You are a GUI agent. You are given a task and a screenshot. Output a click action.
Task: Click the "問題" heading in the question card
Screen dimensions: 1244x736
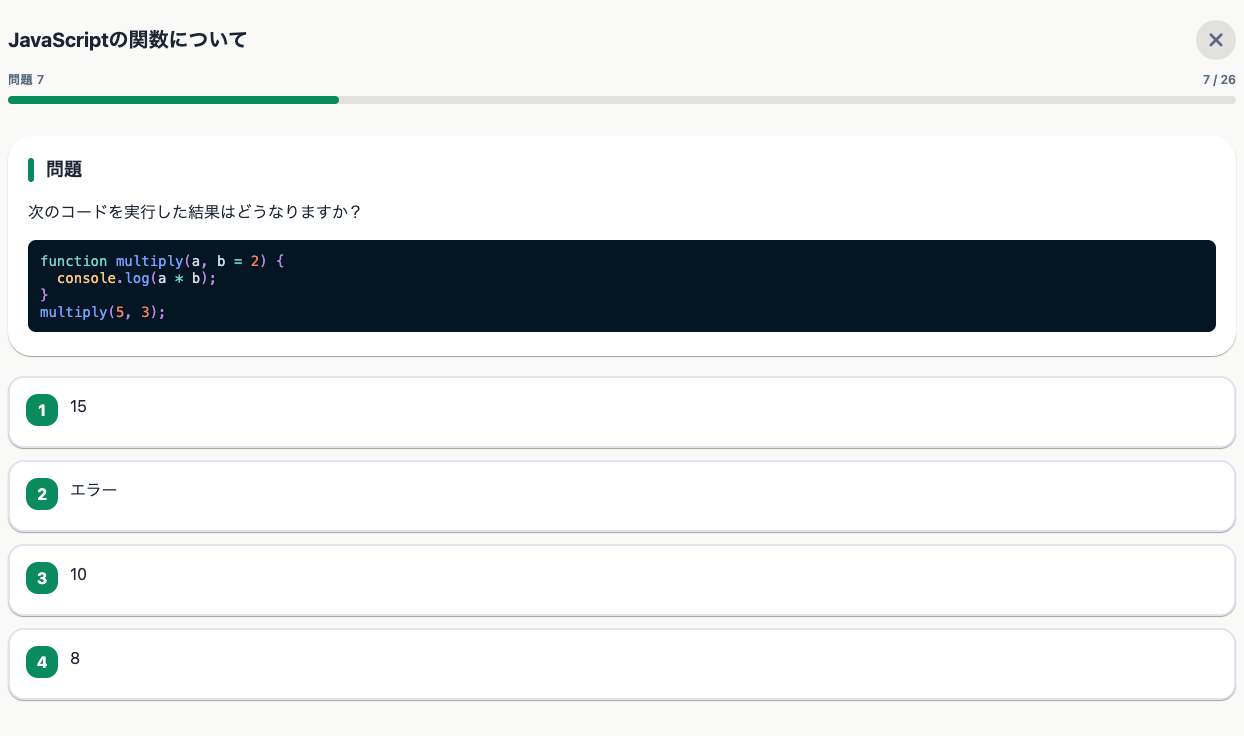[64, 170]
